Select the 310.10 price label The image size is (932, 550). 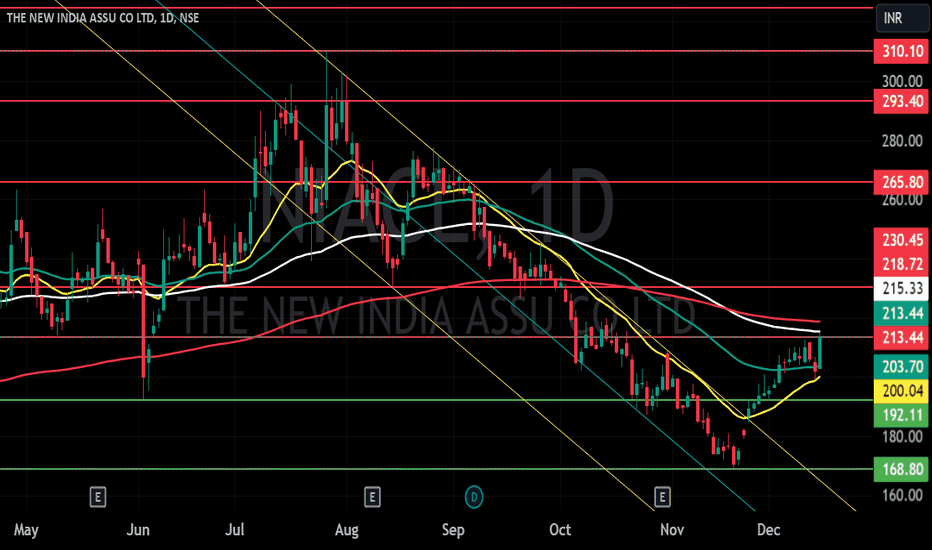tap(901, 52)
